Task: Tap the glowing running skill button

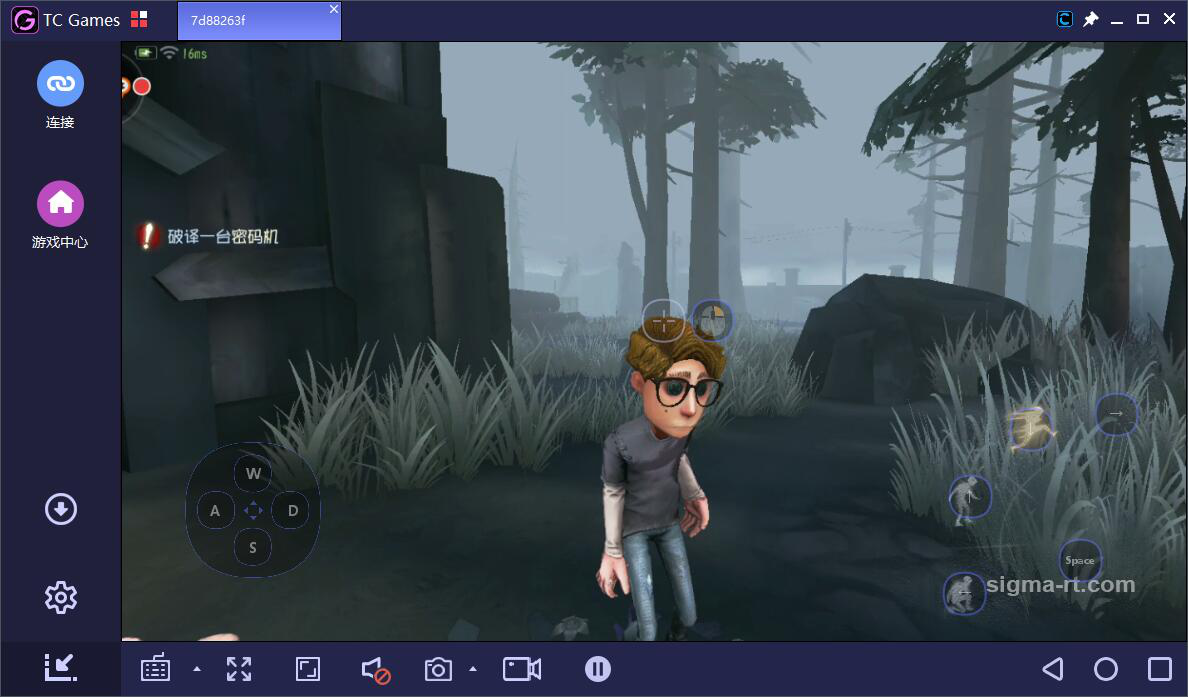Action: 1031,429
